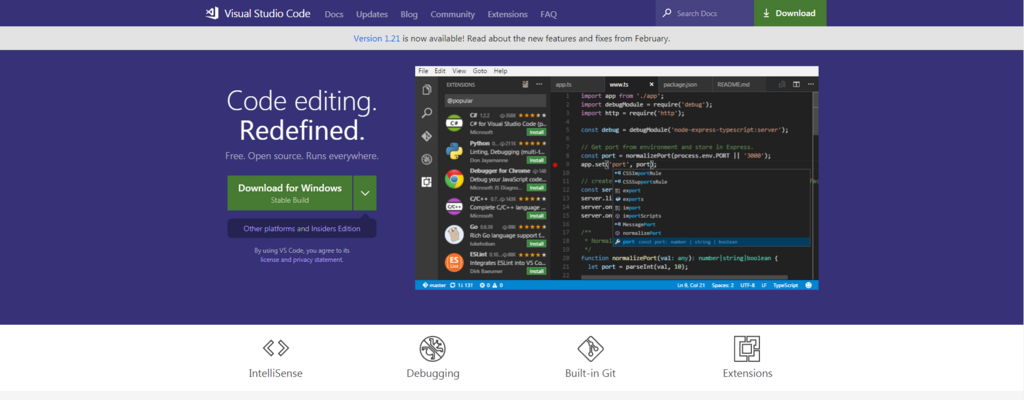Click Other platforms and Insiders Edition link
The height and width of the screenshot is (400, 1024).
click(x=302, y=229)
